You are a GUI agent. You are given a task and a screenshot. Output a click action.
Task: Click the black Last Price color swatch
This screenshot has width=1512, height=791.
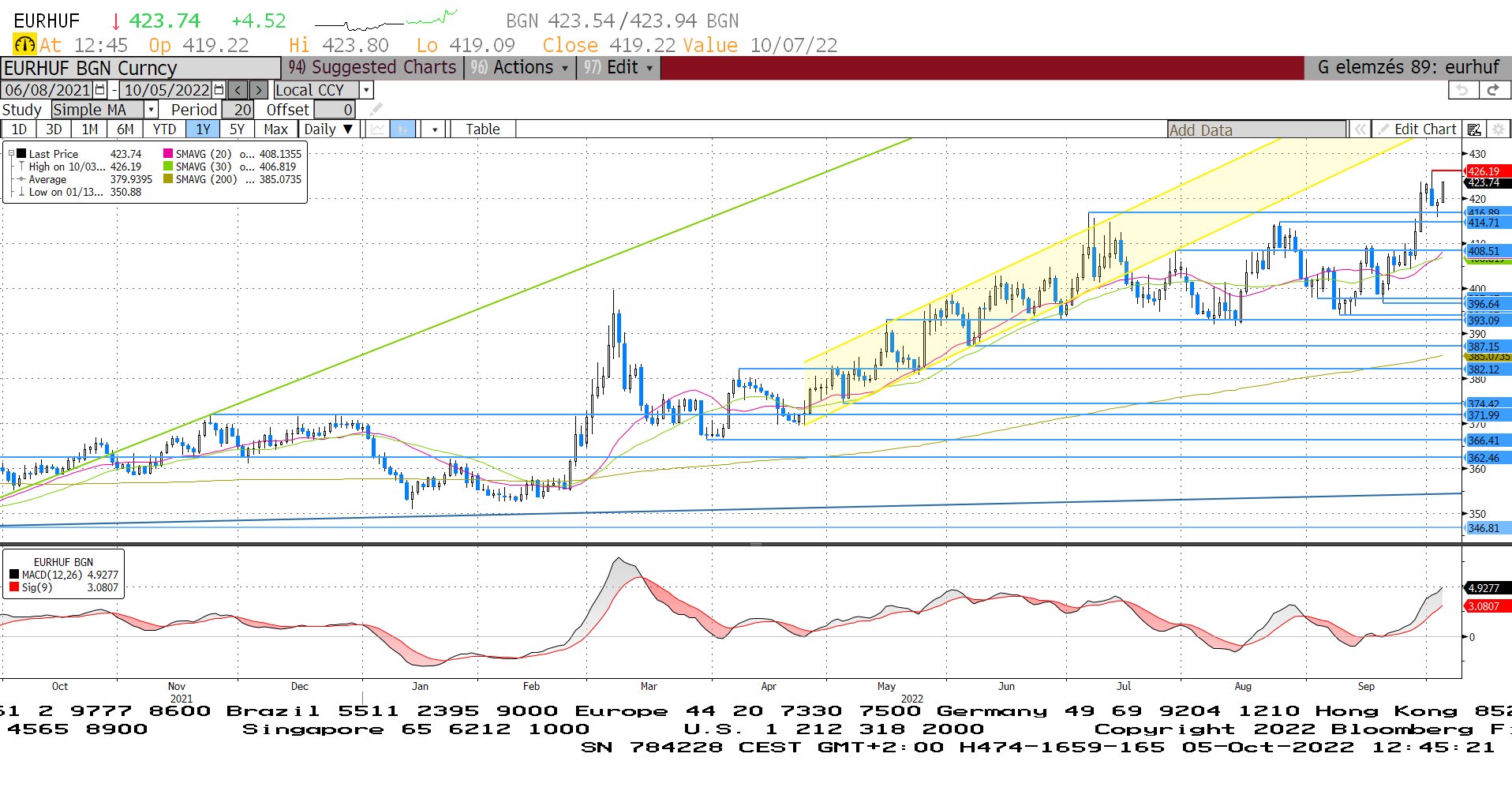tap(22, 154)
